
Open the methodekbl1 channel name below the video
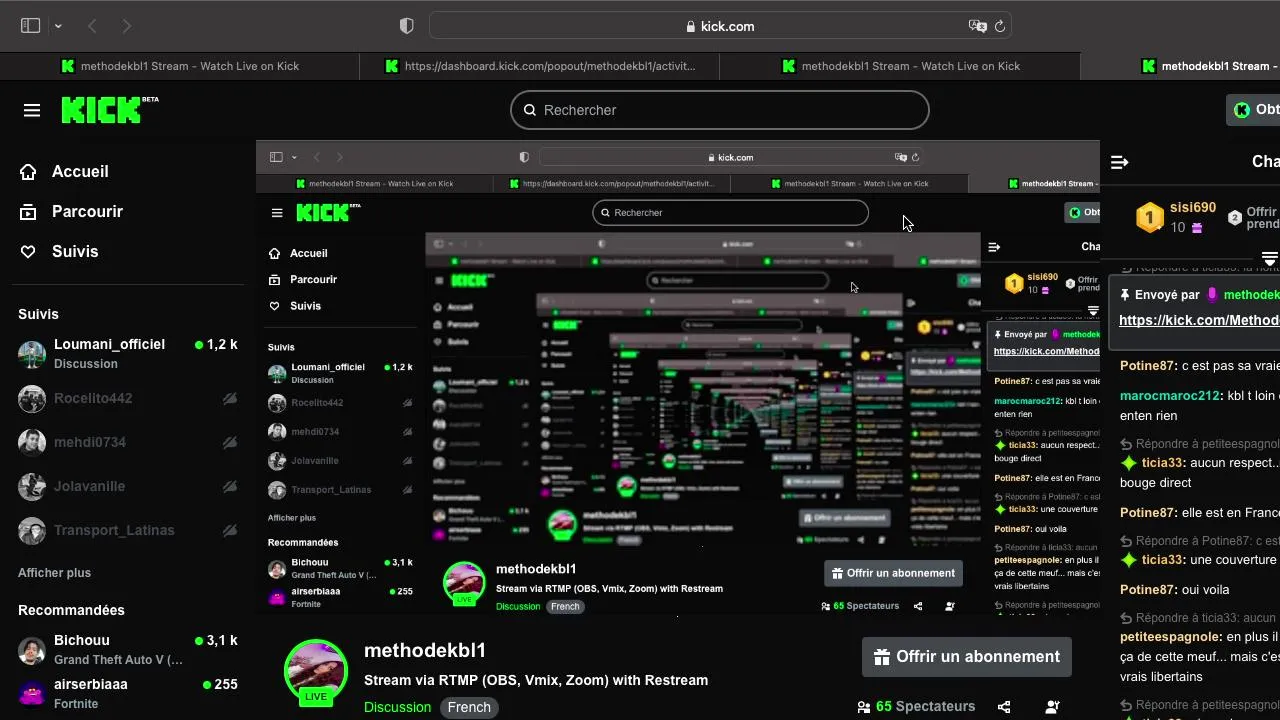pyautogui.click(x=425, y=651)
